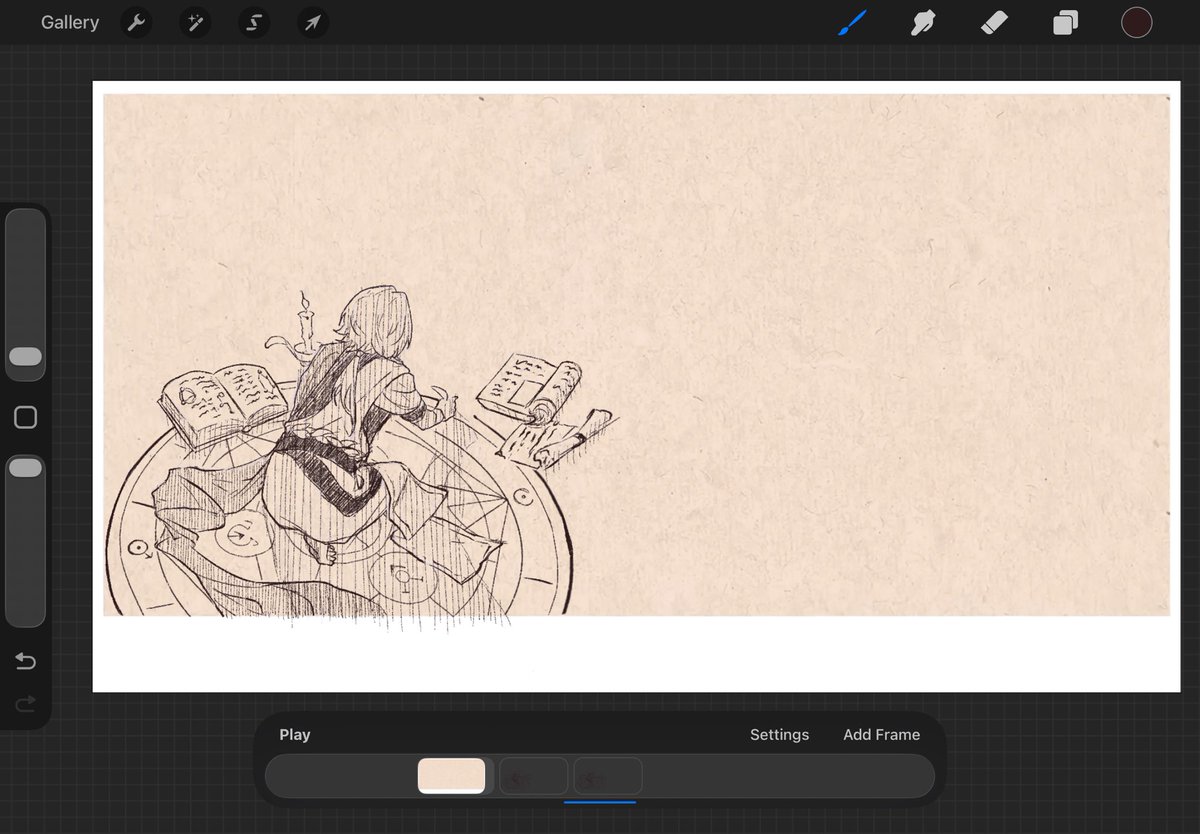The width and height of the screenshot is (1200, 834).
Task: Undo the last action
Action: (x=25, y=661)
